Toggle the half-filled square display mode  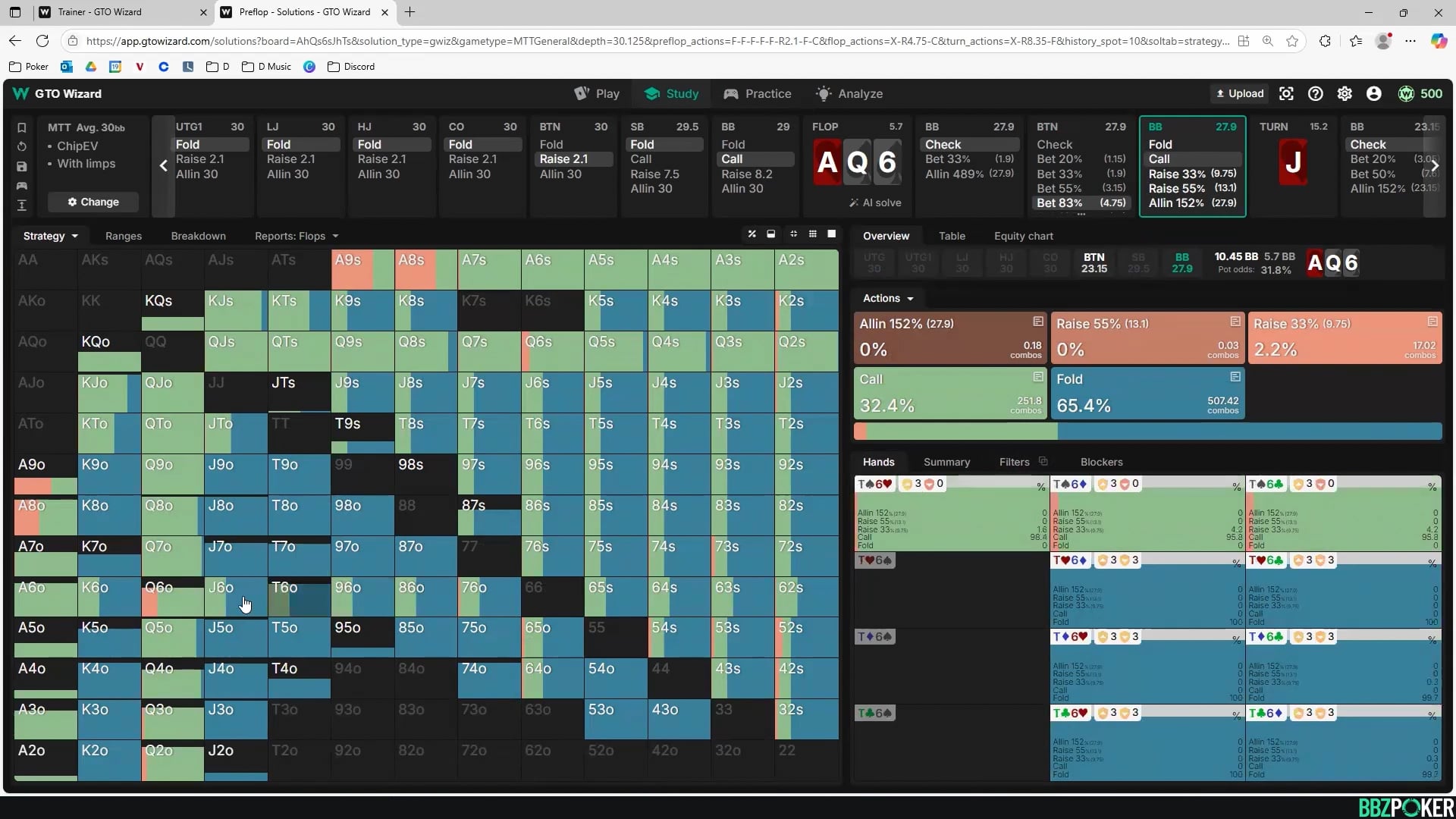[x=771, y=234]
